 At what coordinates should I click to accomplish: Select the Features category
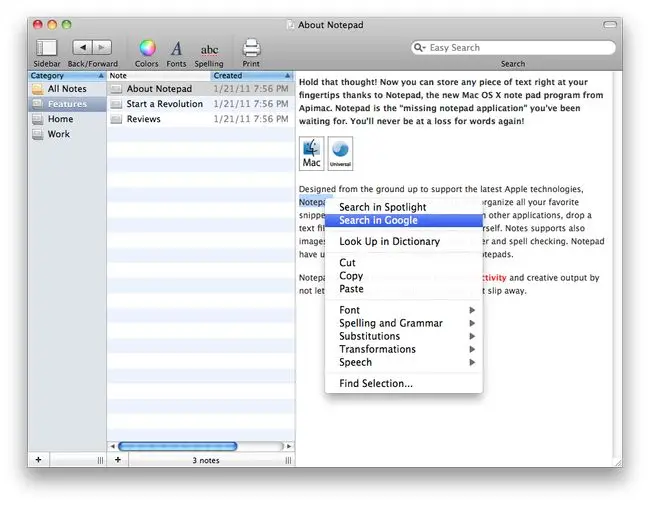click(x=67, y=104)
